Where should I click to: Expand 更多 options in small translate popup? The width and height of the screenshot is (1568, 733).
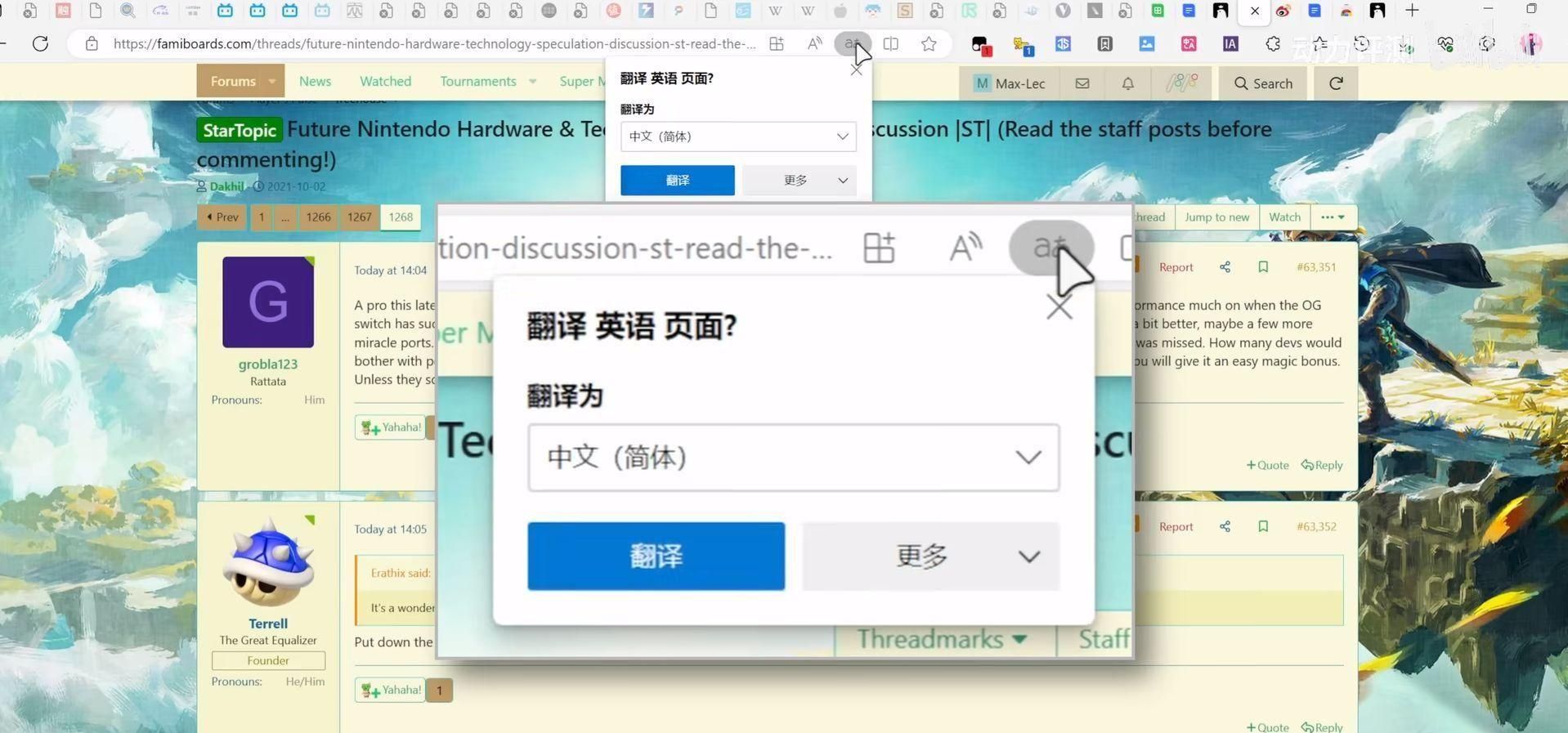click(x=799, y=181)
